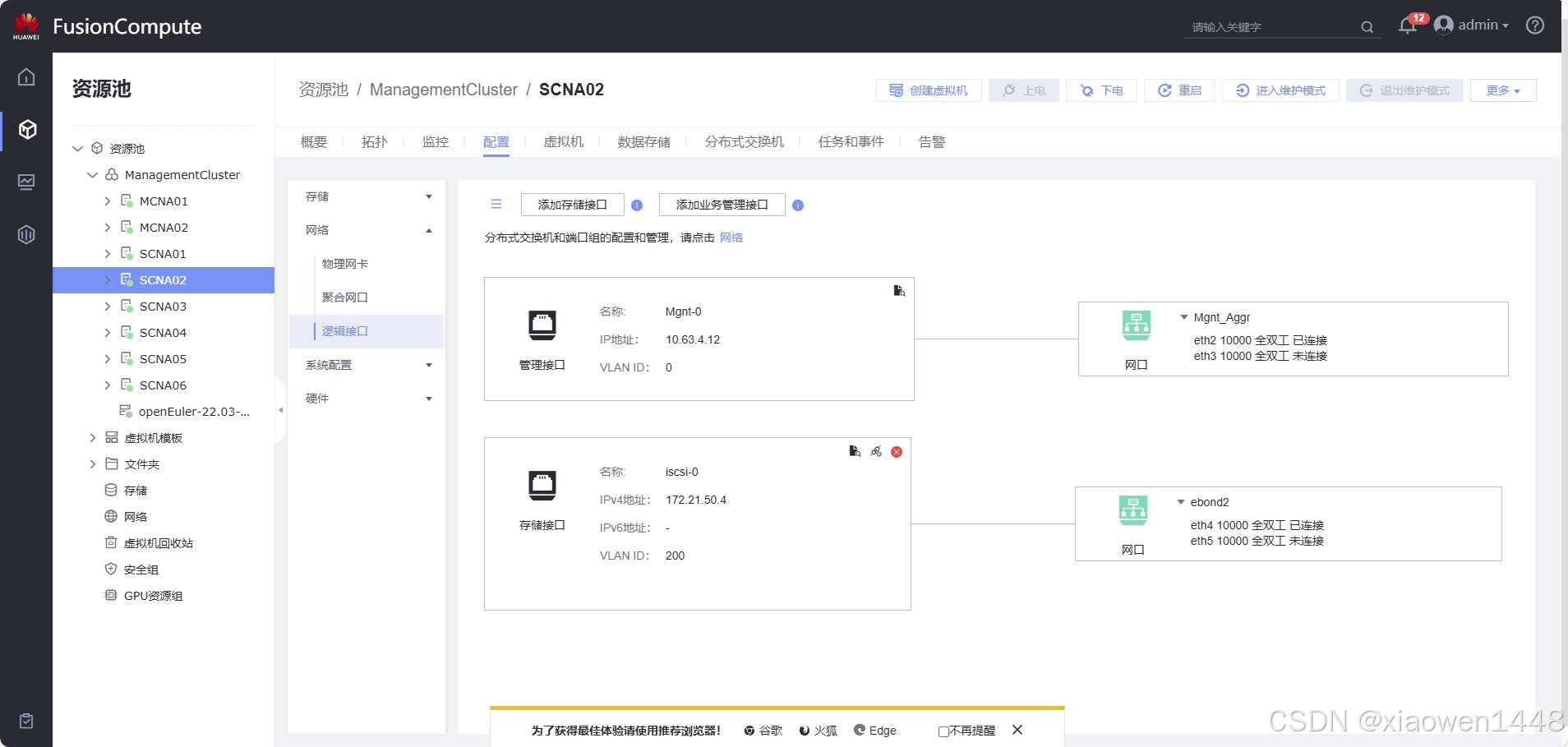Click the edit icon on Mgnt-0 card
The width and height of the screenshot is (1568, 747).
tap(899, 291)
